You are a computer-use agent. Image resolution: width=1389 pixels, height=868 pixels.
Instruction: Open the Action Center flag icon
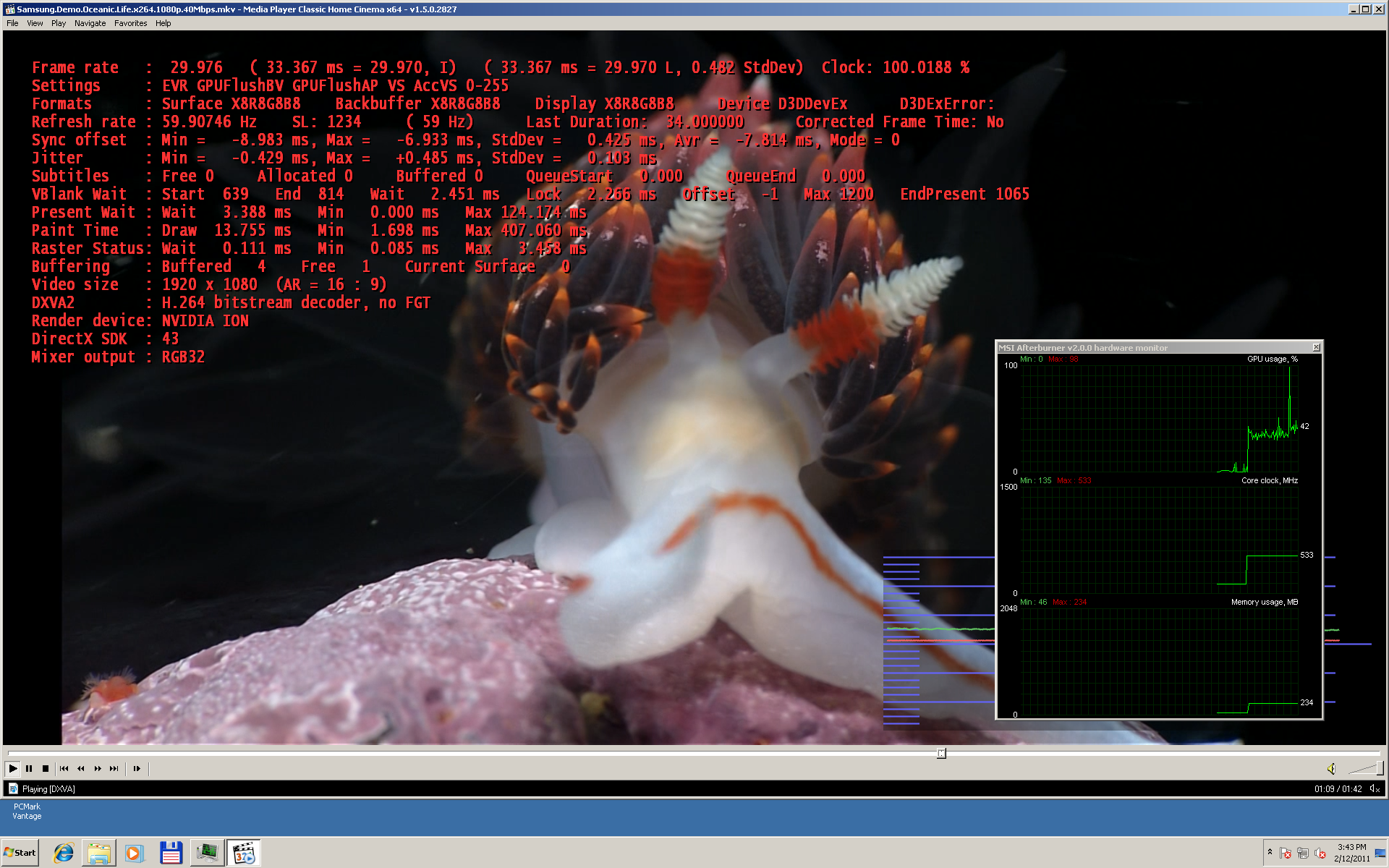1286,854
